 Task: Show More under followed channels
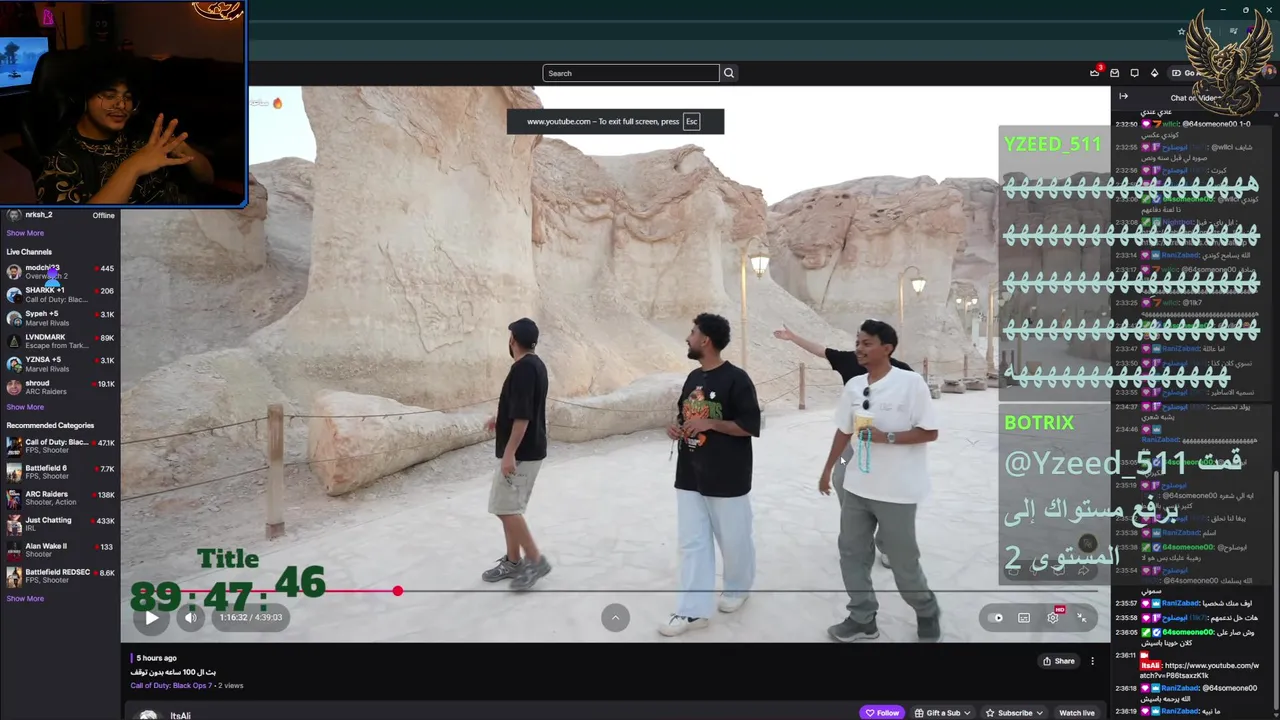(x=25, y=233)
